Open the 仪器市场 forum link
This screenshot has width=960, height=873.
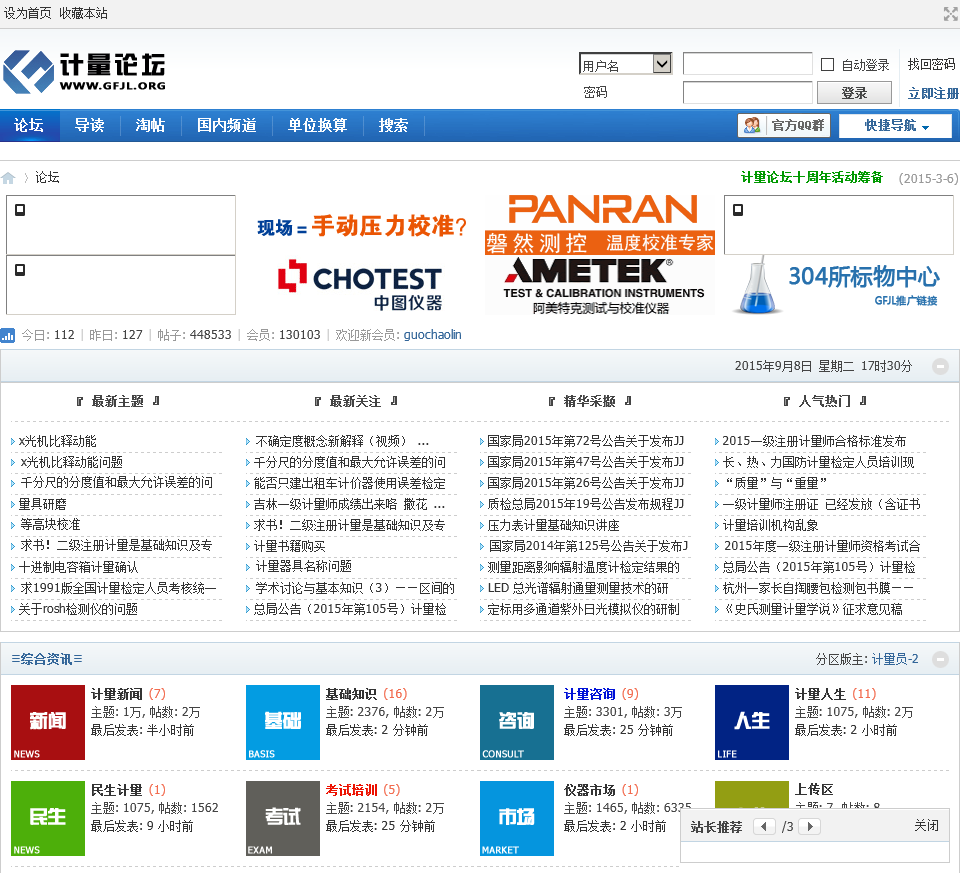589,790
